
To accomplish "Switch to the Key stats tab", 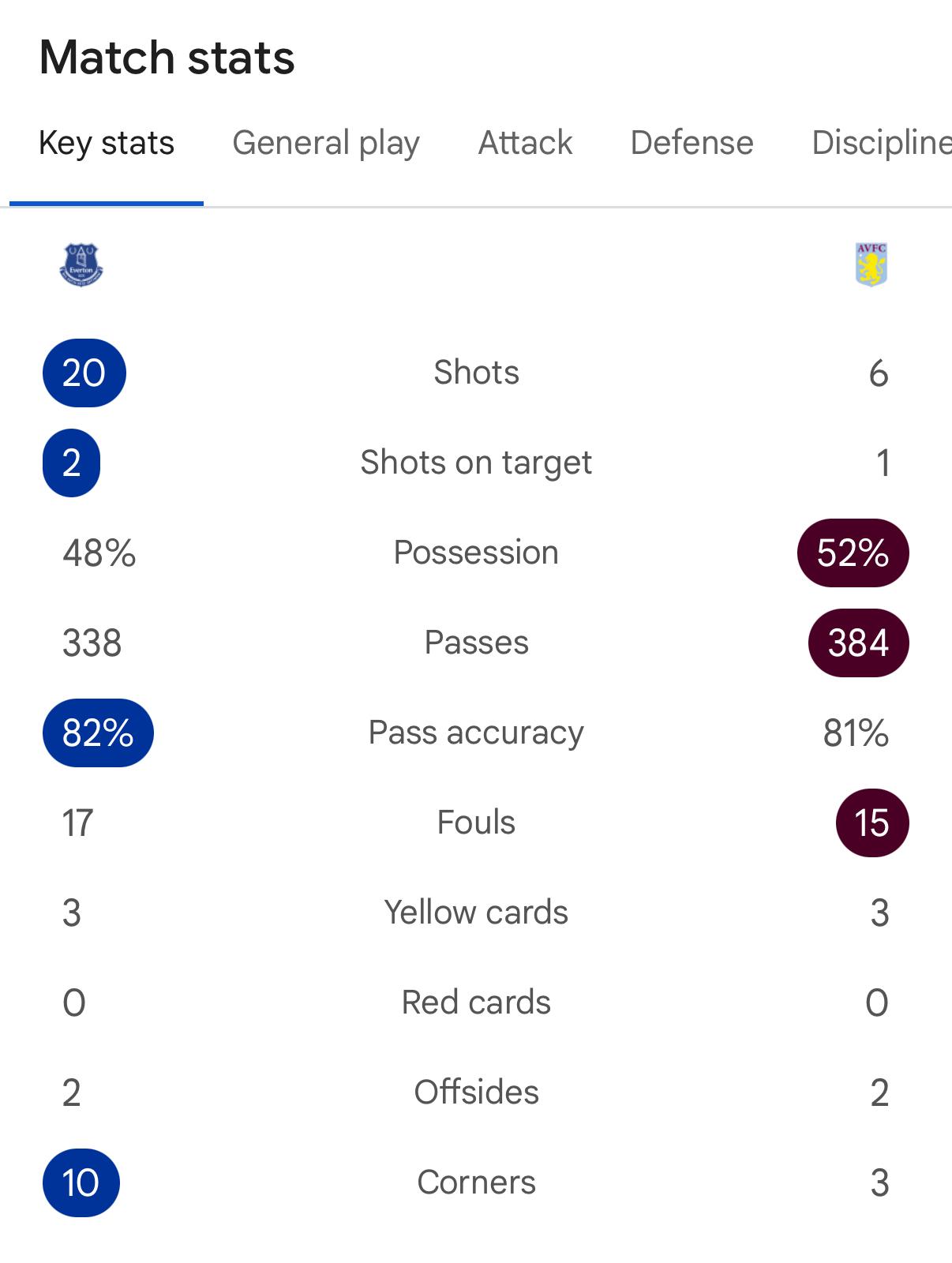I will click(107, 144).
